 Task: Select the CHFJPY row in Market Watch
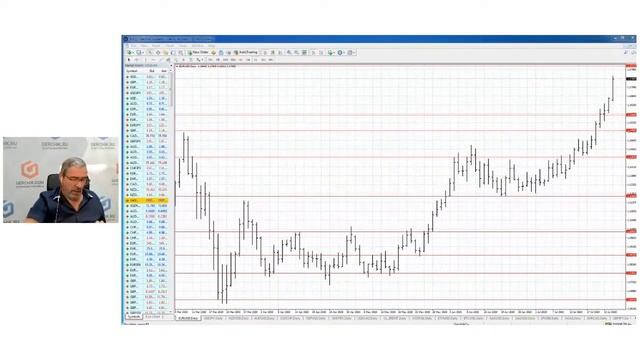pyautogui.click(x=147, y=168)
